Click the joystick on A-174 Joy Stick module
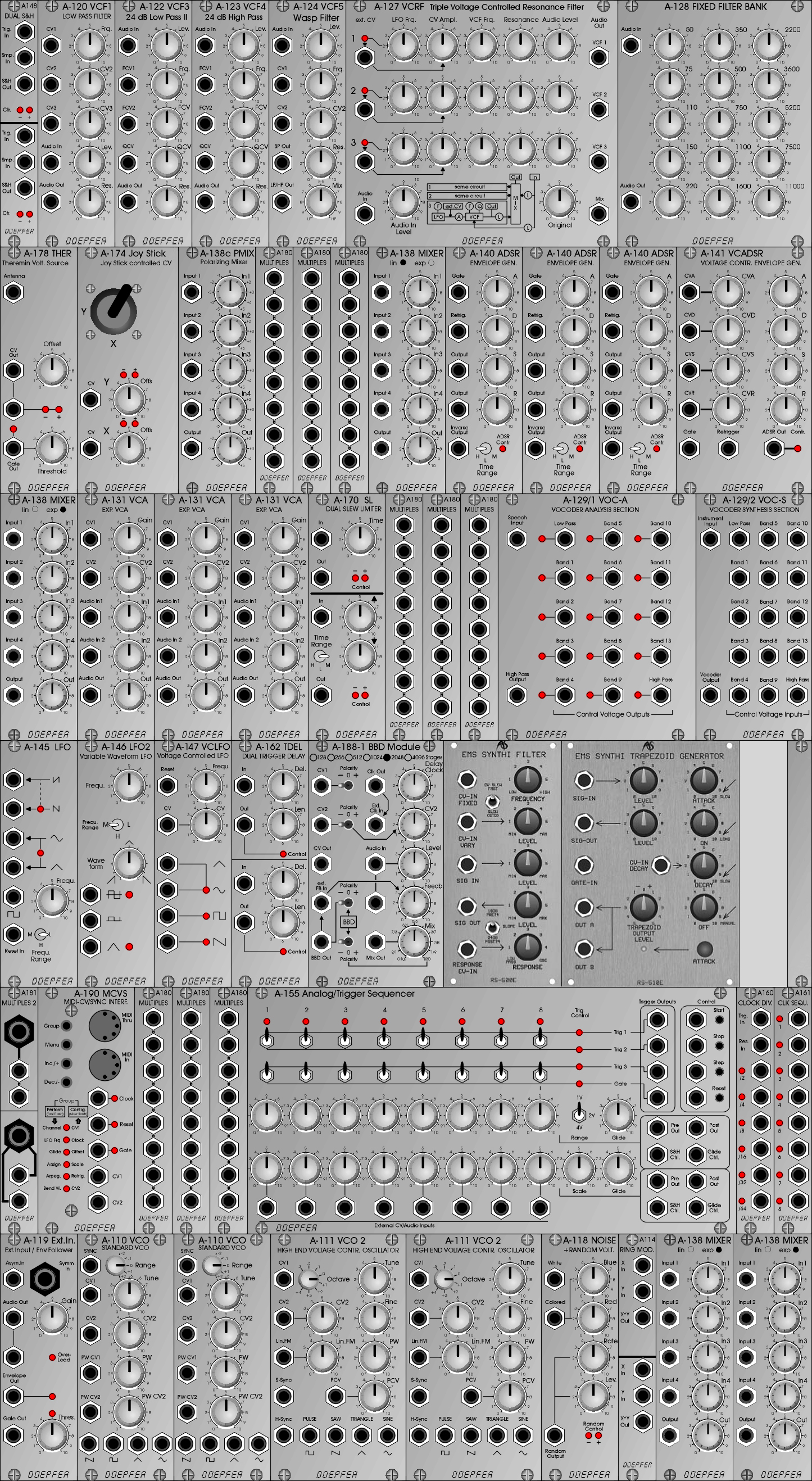This screenshot has height=1481, width=812. [x=115, y=309]
